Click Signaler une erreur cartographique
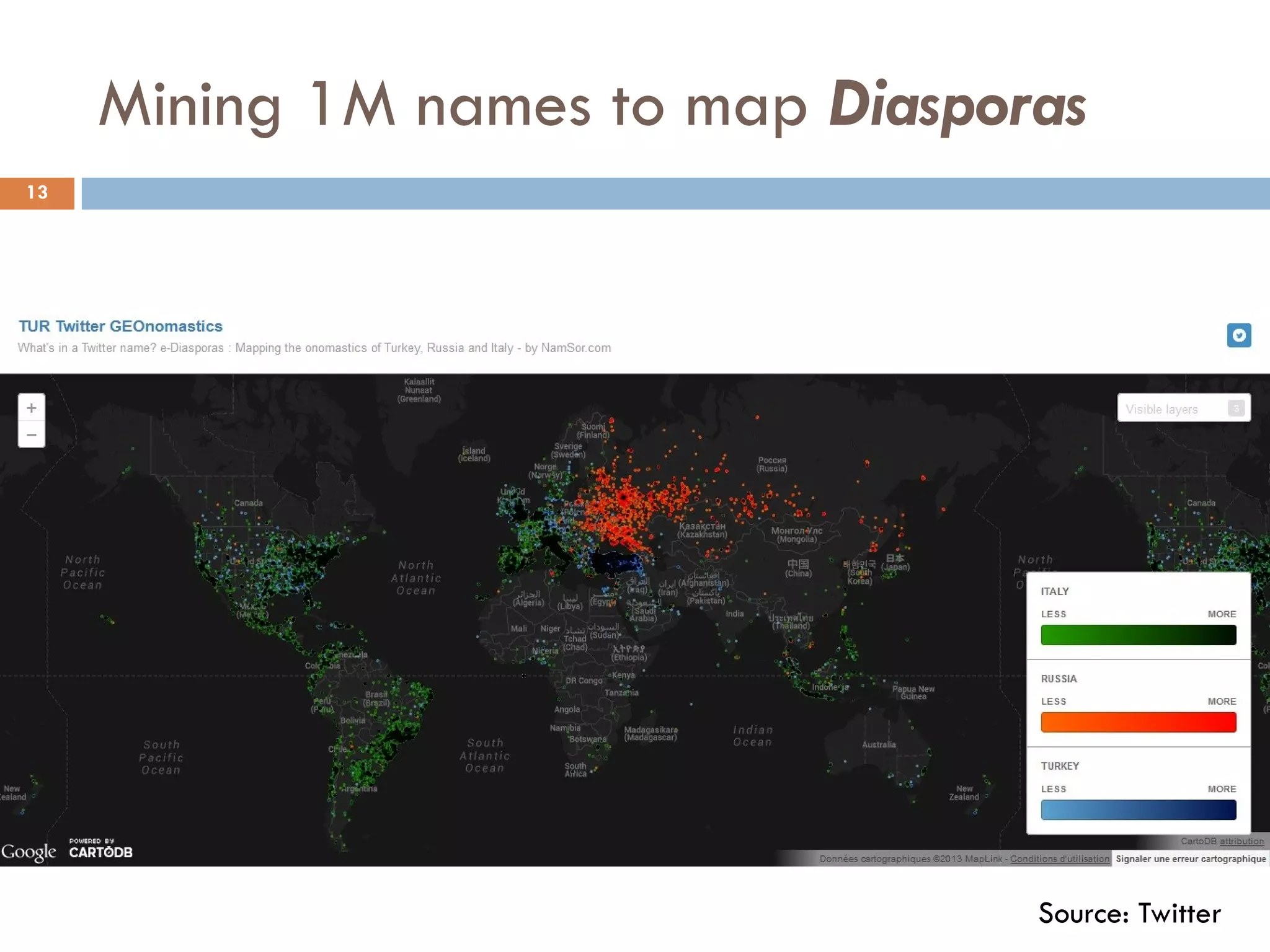The width and height of the screenshot is (1270, 952). 1191,858
